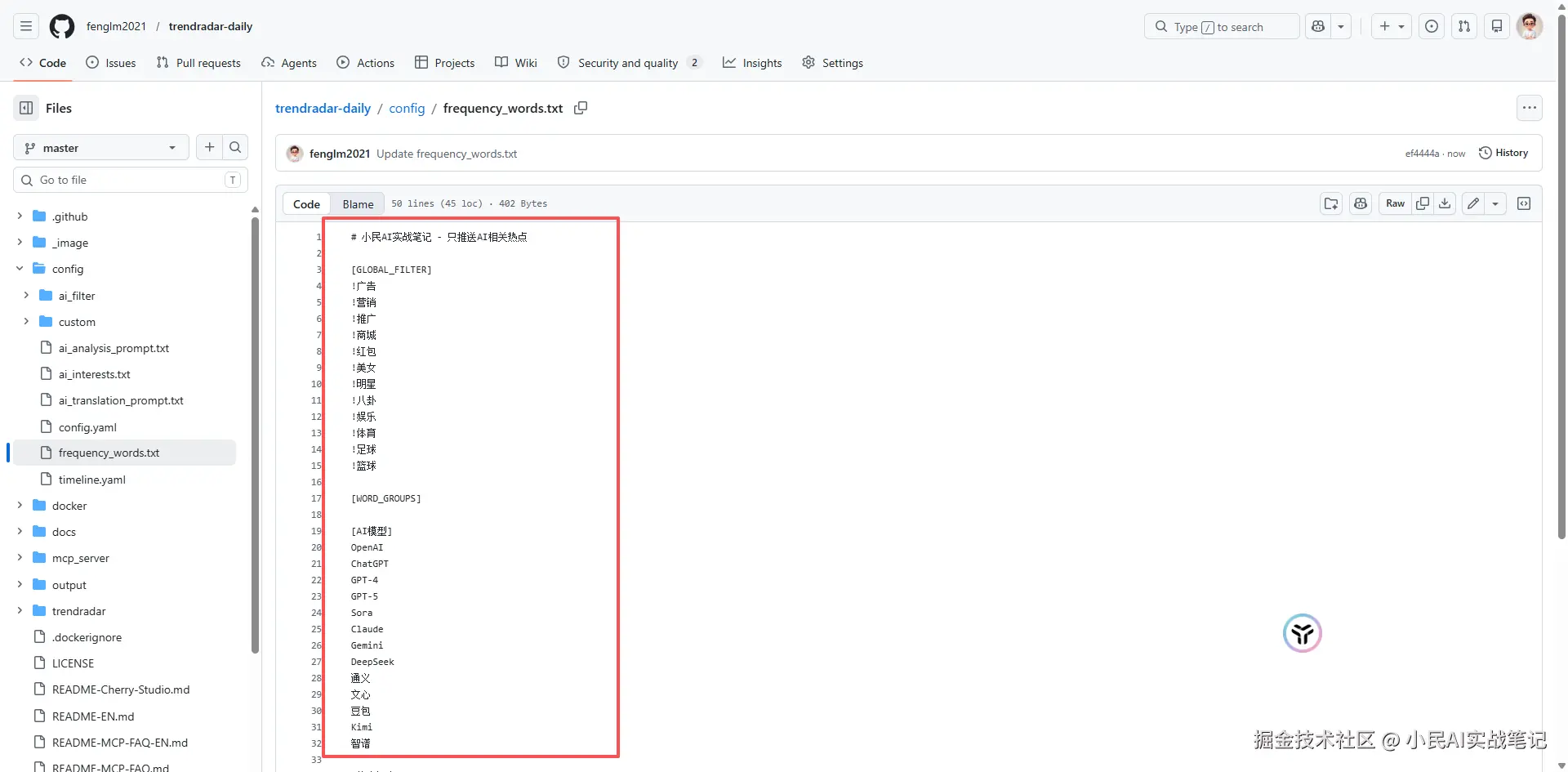This screenshot has height=772, width=1568.
Task: Focus the Go to file field
Action: [131, 180]
